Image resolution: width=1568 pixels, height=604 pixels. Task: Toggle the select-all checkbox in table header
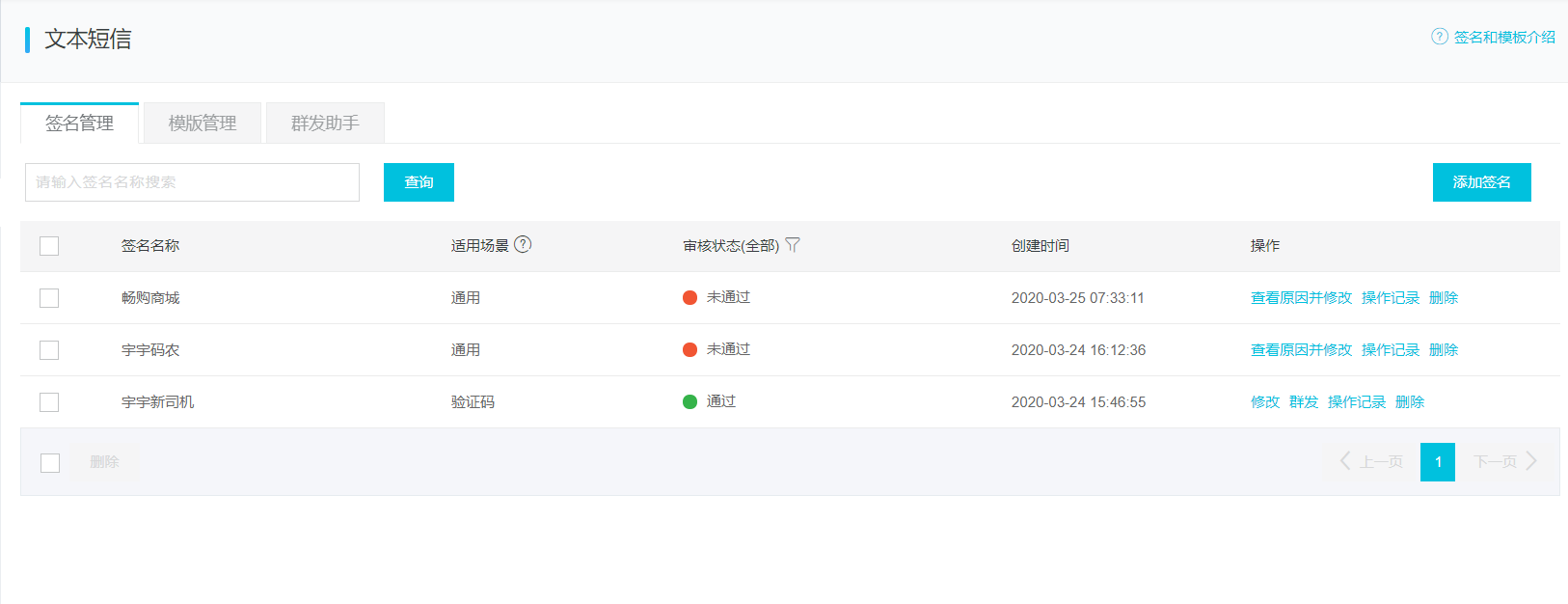[x=49, y=246]
